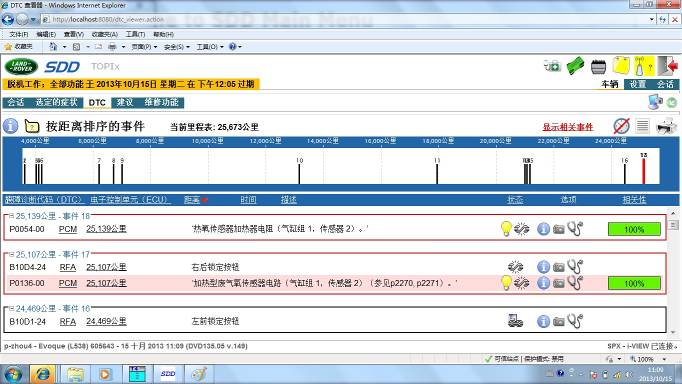
Task: Open Internet Explorer from the taskbar
Action: point(42,374)
